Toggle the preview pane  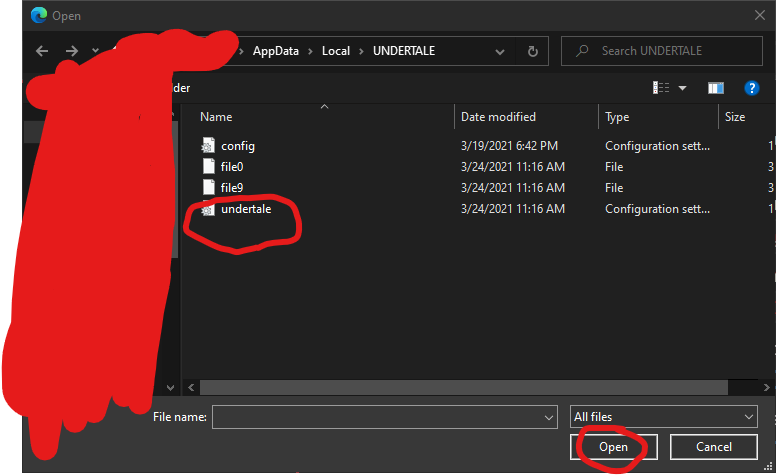716,88
